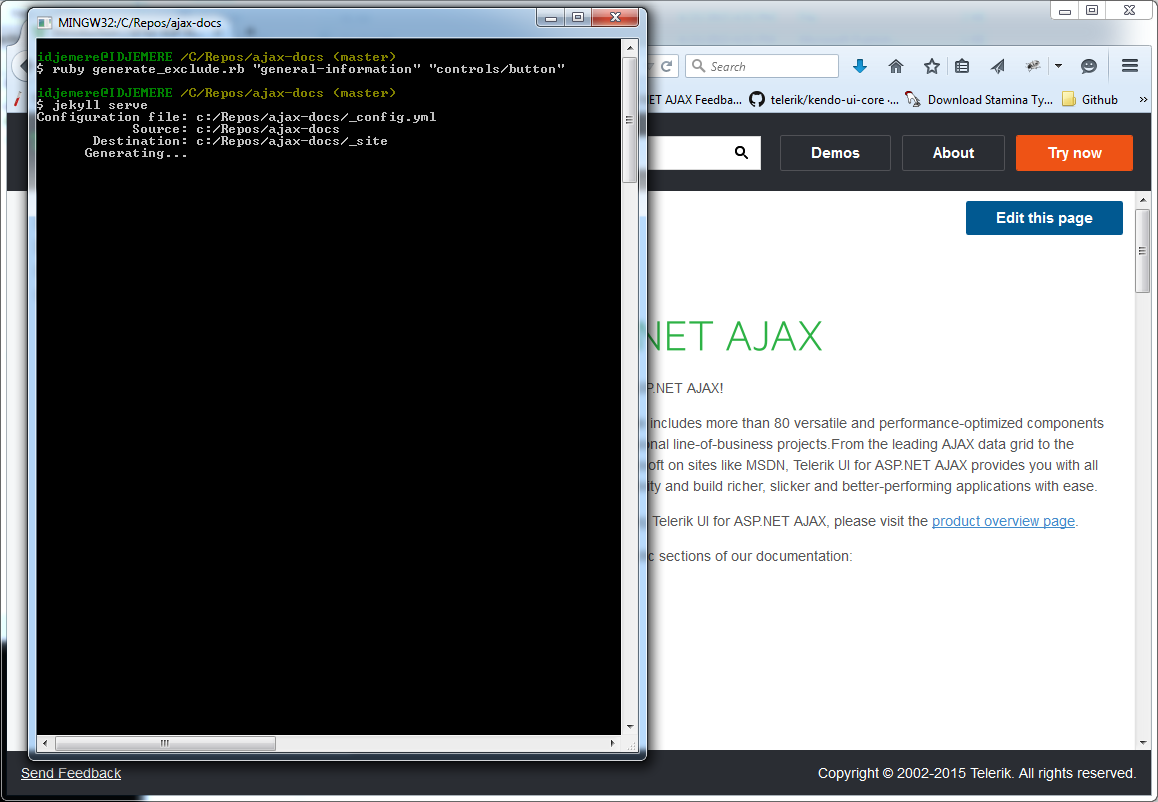The width and height of the screenshot is (1158, 802).
Task: Reload the page with the refresh icon
Action: pyautogui.click(x=666, y=66)
